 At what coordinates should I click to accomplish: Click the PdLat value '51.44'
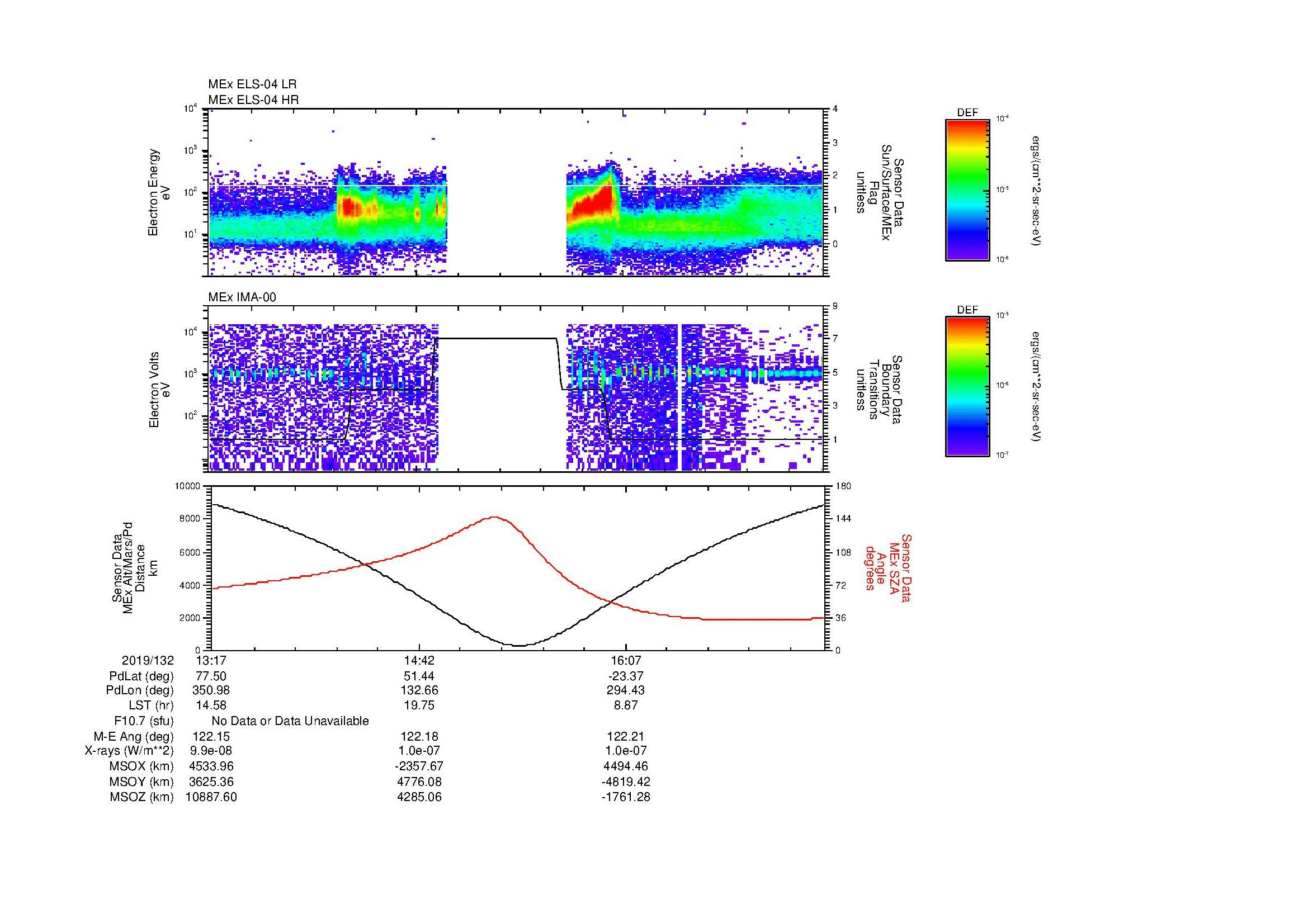tap(419, 676)
